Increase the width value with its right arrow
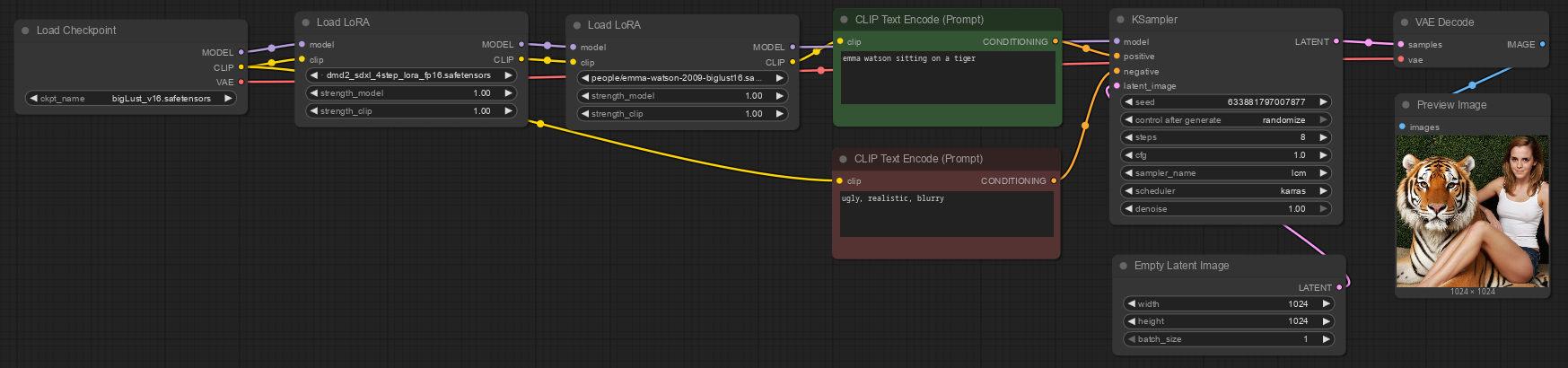The height and width of the screenshot is (368, 1568). pyautogui.click(x=1326, y=303)
